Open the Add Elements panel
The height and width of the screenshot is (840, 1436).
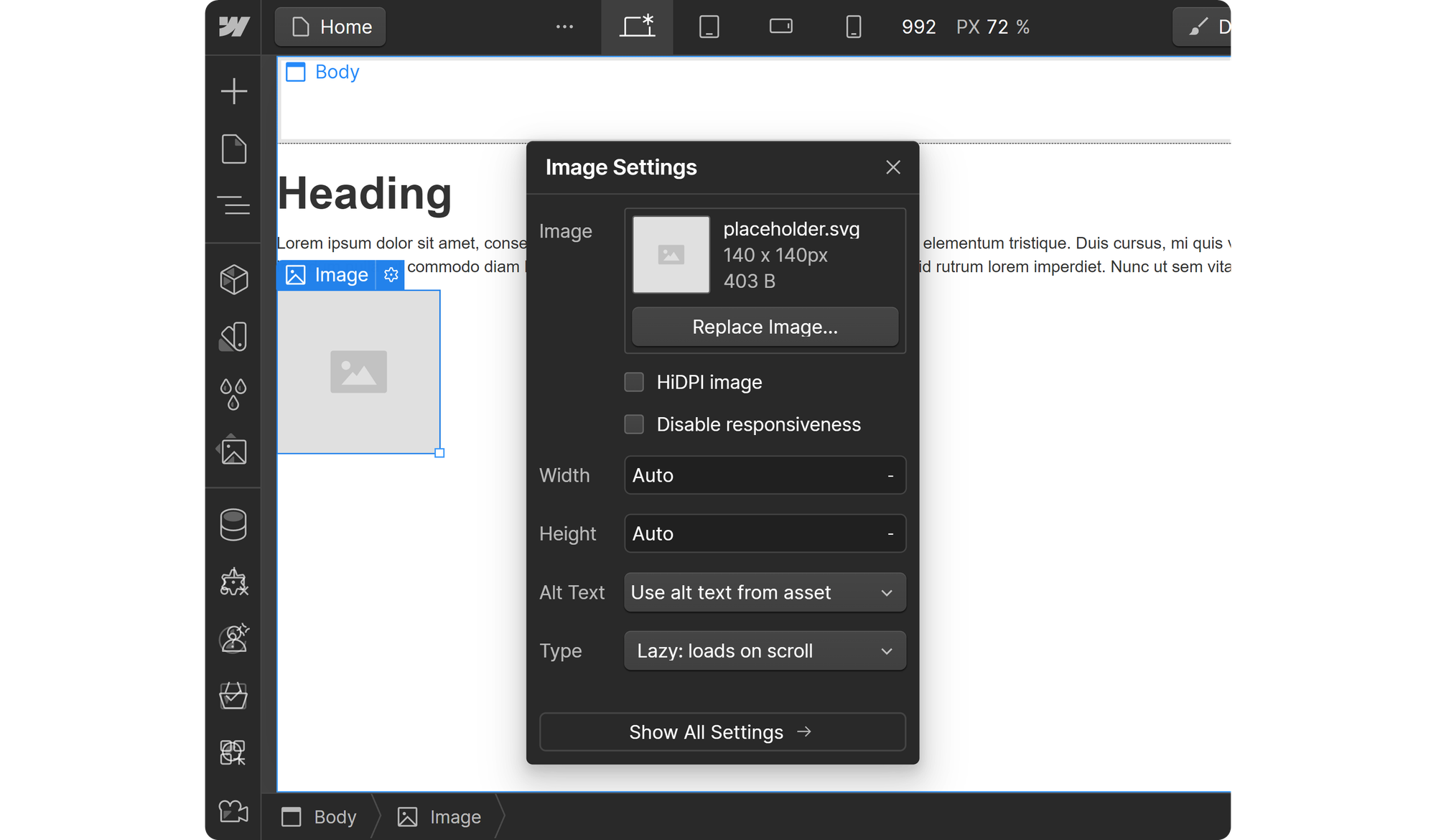pos(233,90)
